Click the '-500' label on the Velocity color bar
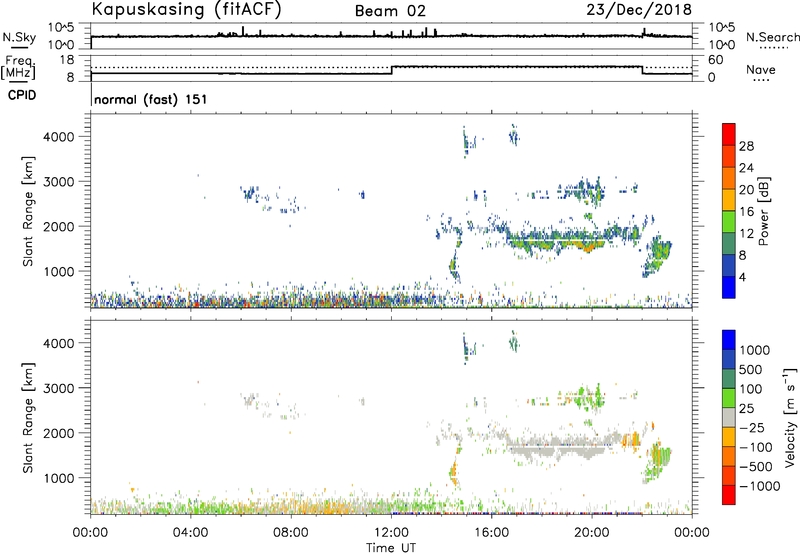800x554 pixels. click(x=755, y=466)
